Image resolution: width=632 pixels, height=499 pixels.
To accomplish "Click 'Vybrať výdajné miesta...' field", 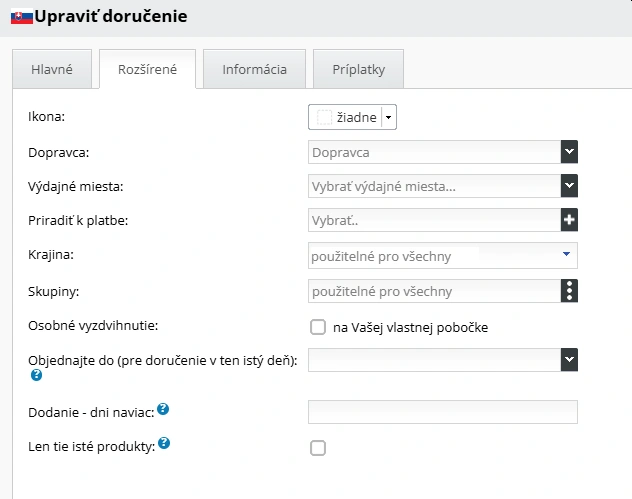I will [434, 186].
